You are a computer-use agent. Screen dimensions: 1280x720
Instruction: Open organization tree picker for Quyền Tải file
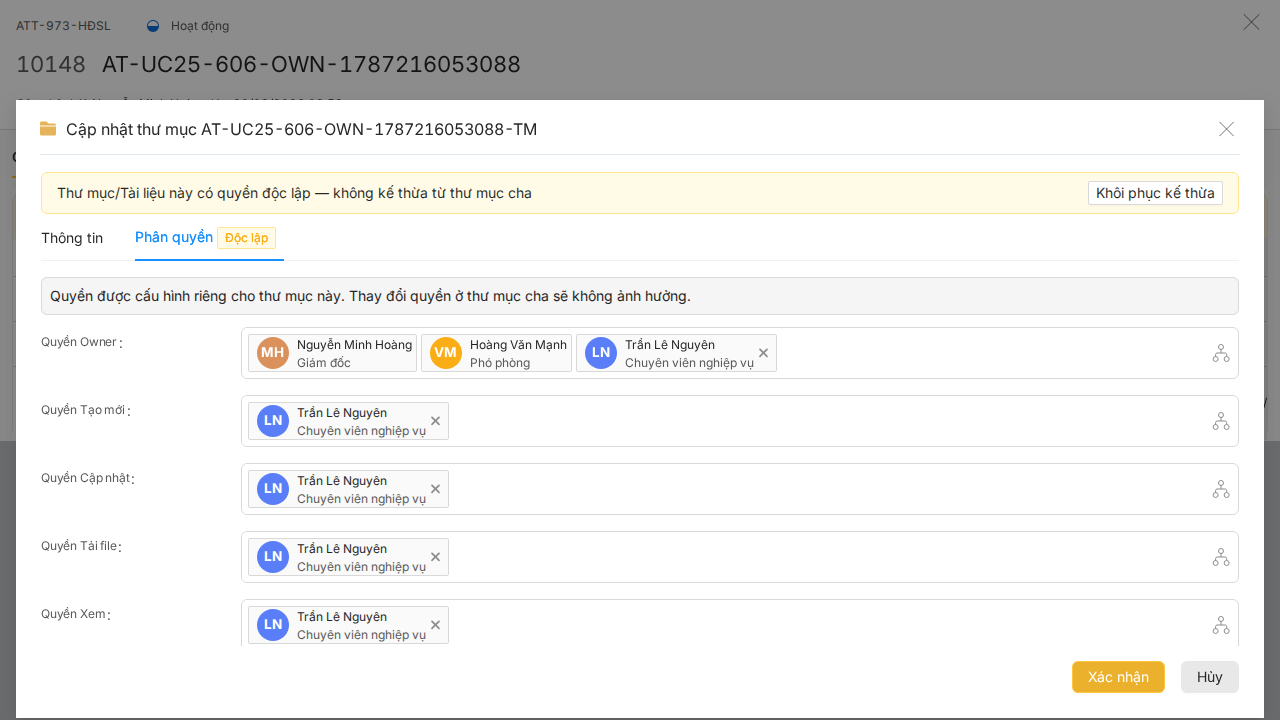(x=1221, y=557)
